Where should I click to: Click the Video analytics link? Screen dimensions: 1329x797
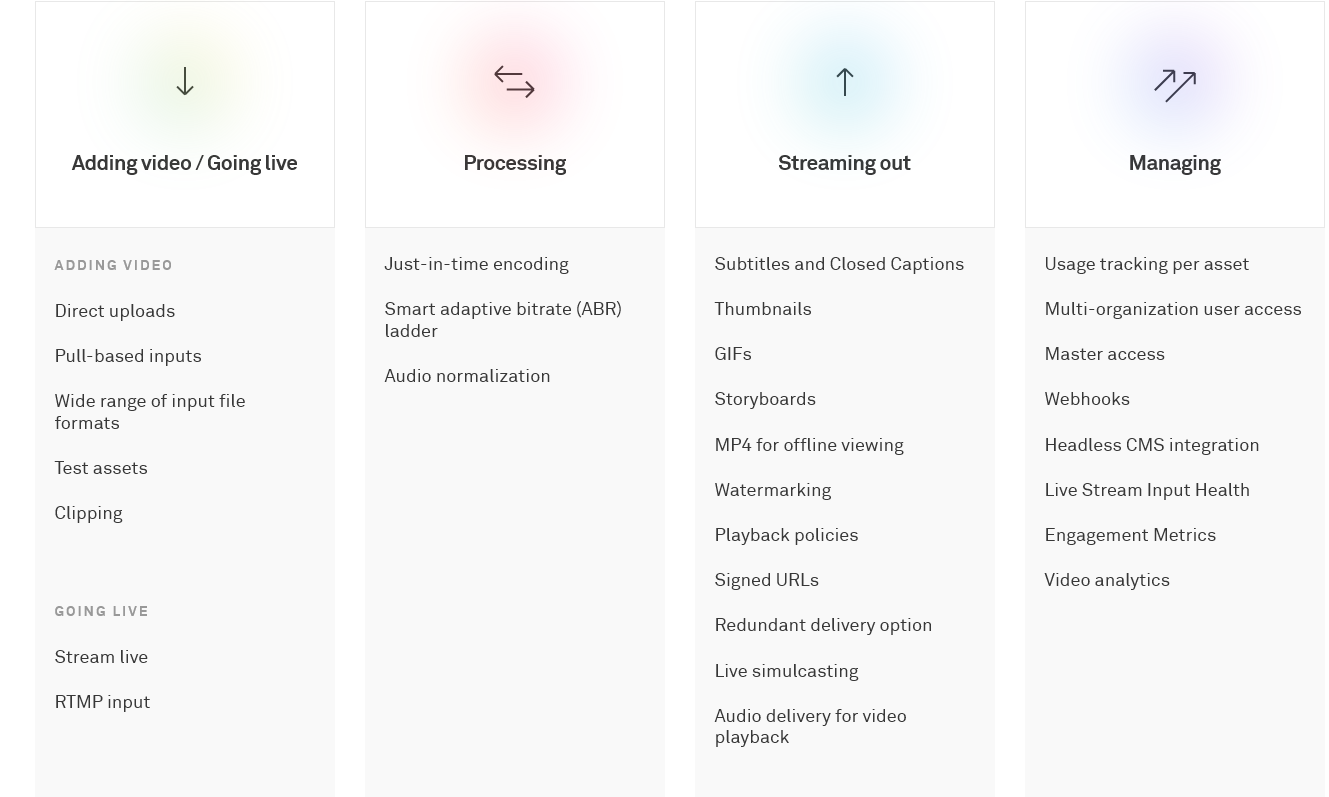[x=1107, y=580]
